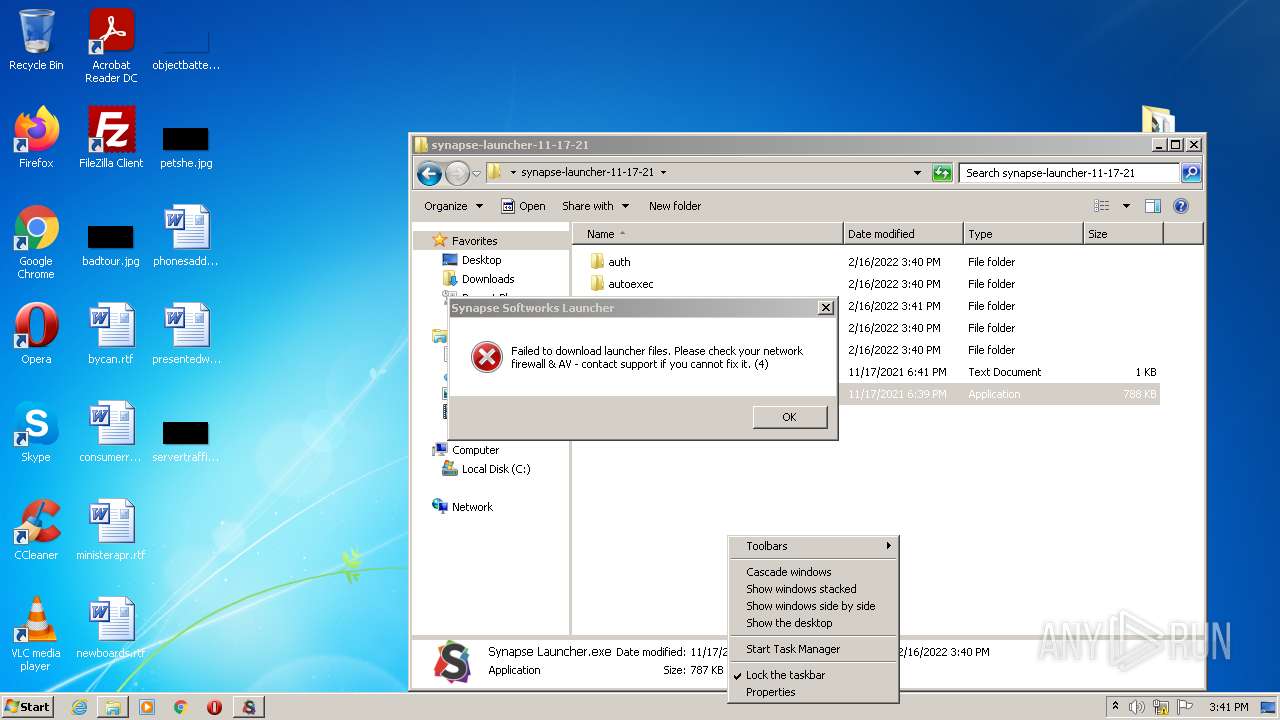This screenshot has width=1280, height=720.
Task: Show hidden tray icons arrow
Action: (1115, 707)
